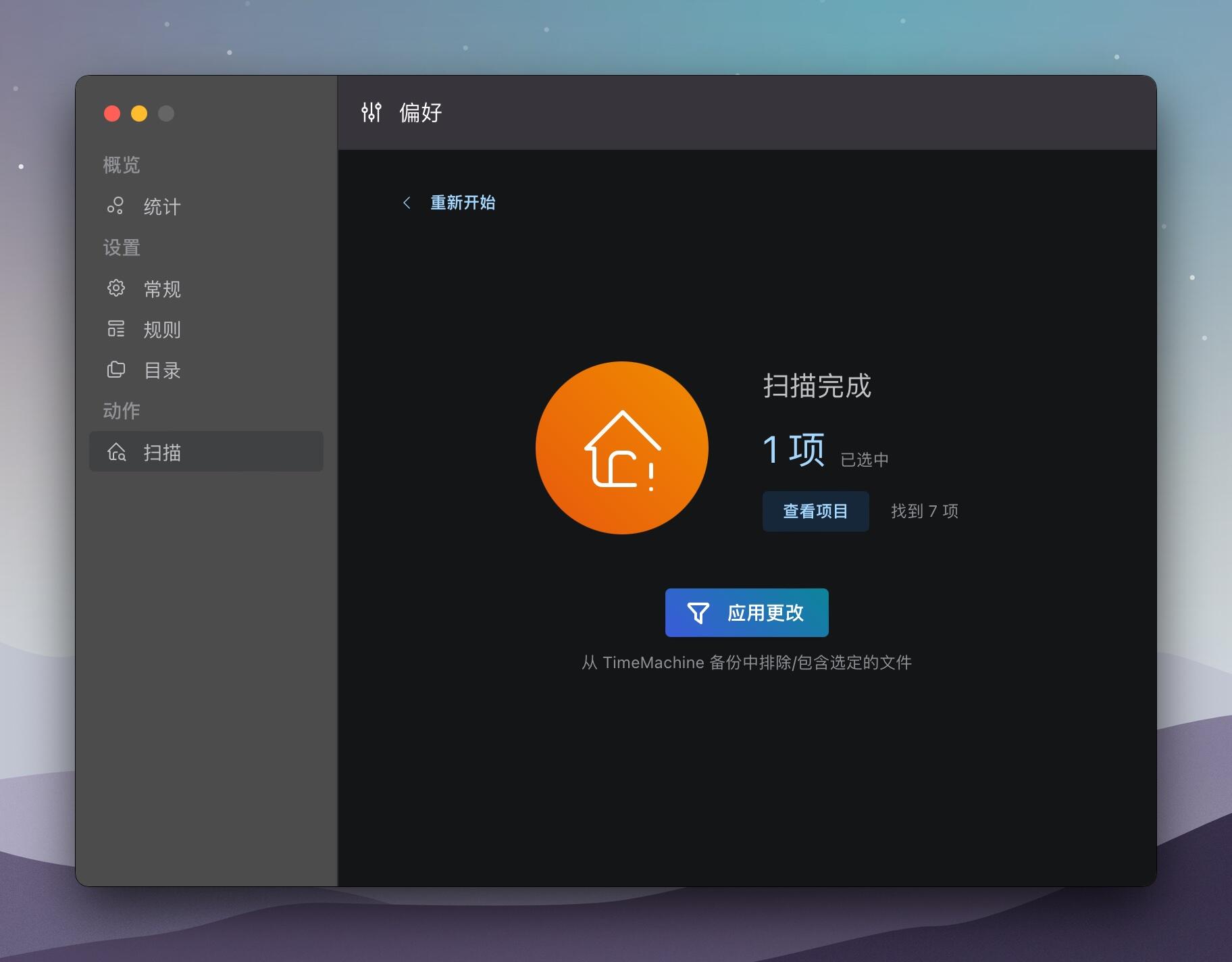This screenshot has width=1232, height=962.
Task: Select the 扫描 label under 动作
Action: [x=162, y=453]
